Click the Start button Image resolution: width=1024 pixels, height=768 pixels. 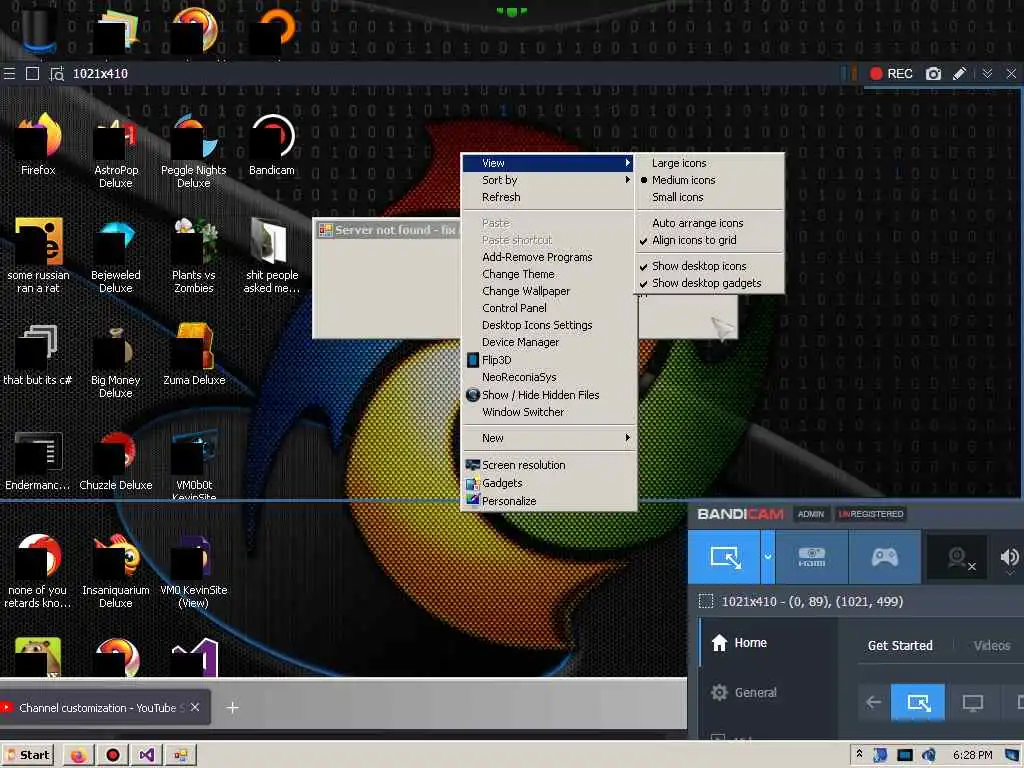click(x=28, y=756)
